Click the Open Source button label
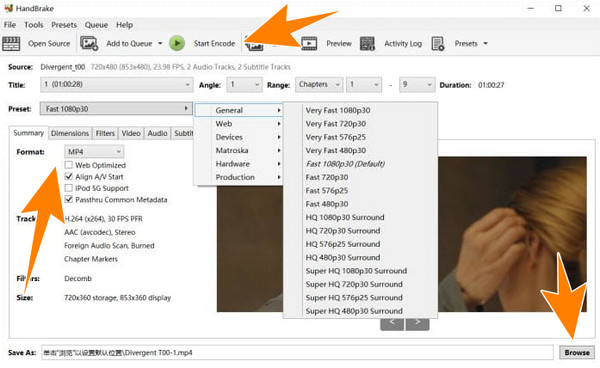Viewport: 600px width, 368px height. point(49,44)
